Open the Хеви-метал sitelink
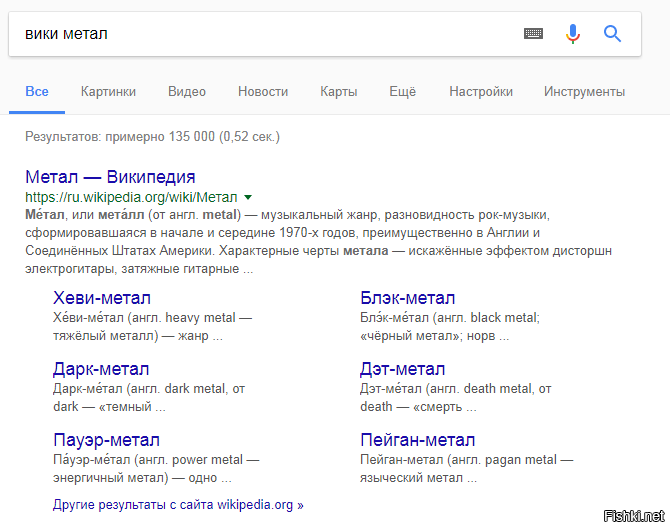This screenshot has height=528, width=670. tap(102, 298)
